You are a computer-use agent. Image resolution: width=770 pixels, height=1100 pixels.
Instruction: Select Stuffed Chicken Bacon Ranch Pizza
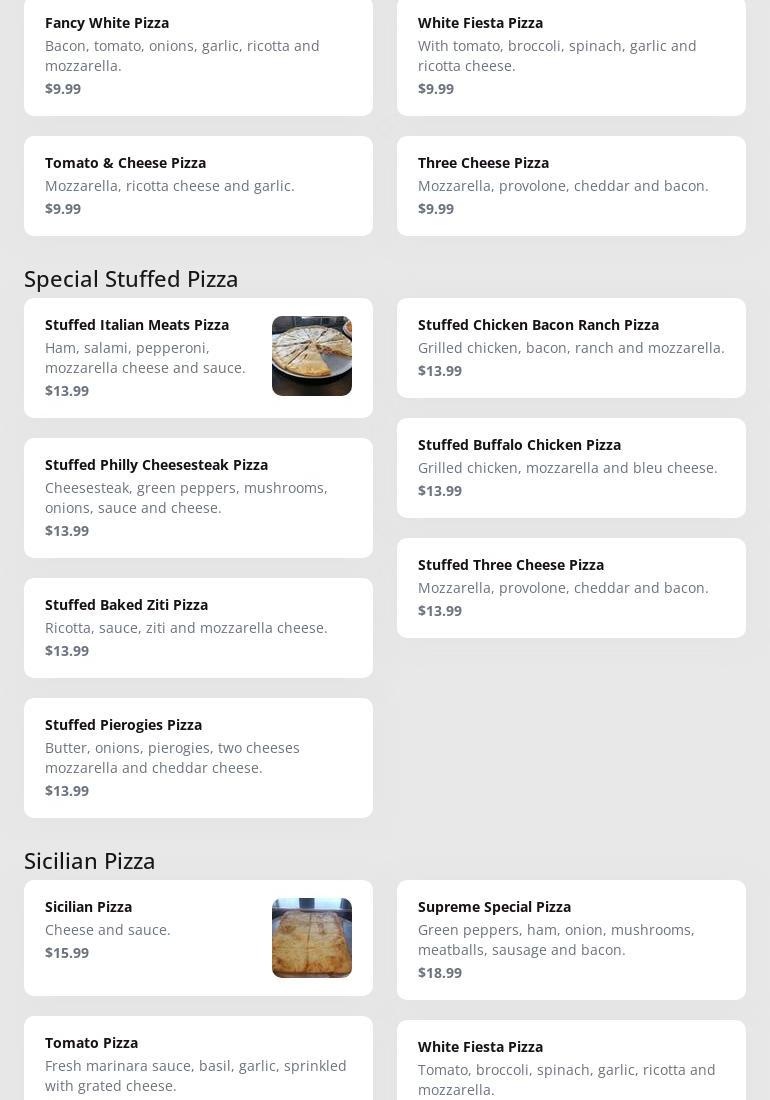coord(571,347)
